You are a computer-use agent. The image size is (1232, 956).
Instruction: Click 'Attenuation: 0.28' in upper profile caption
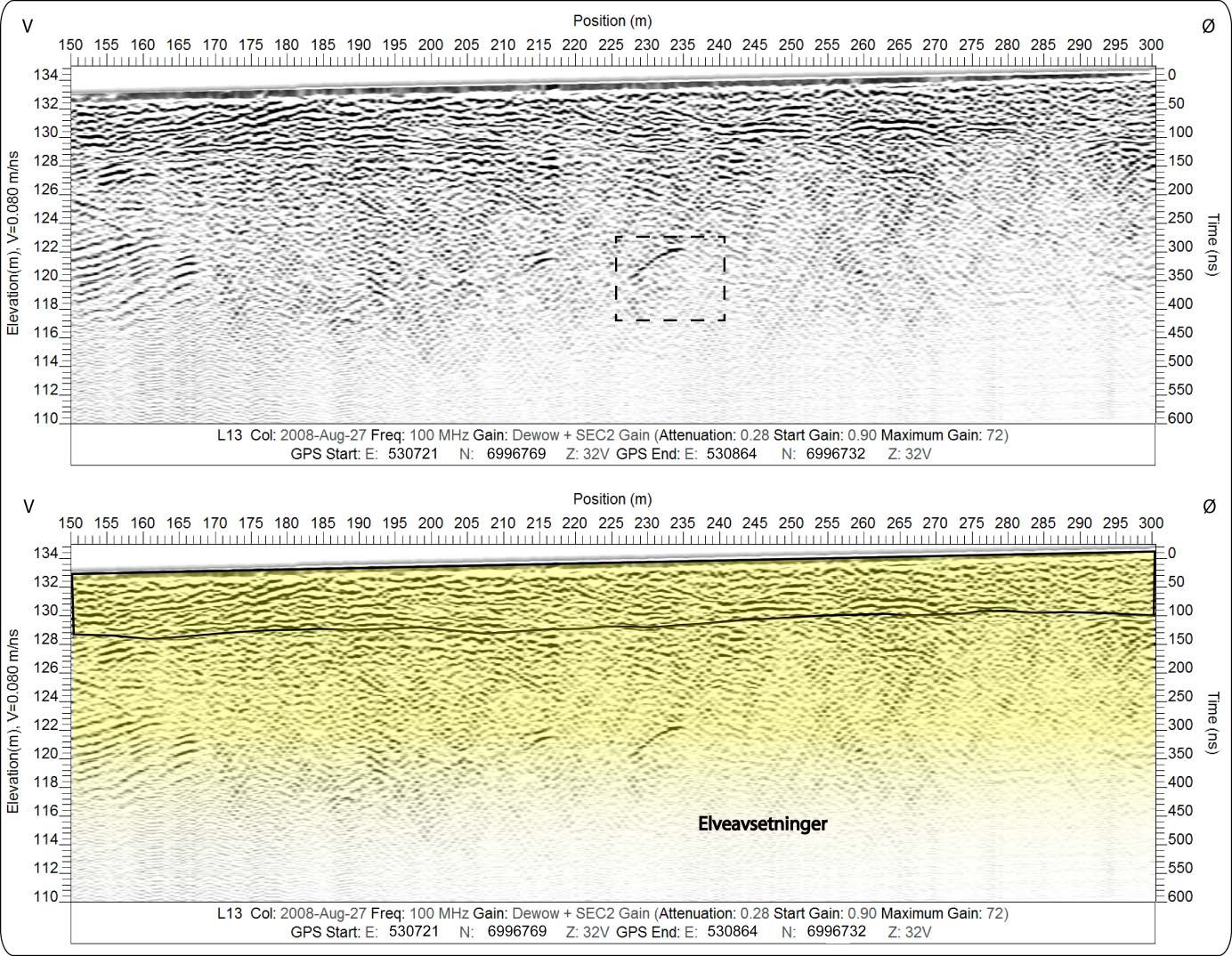point(714,435)
